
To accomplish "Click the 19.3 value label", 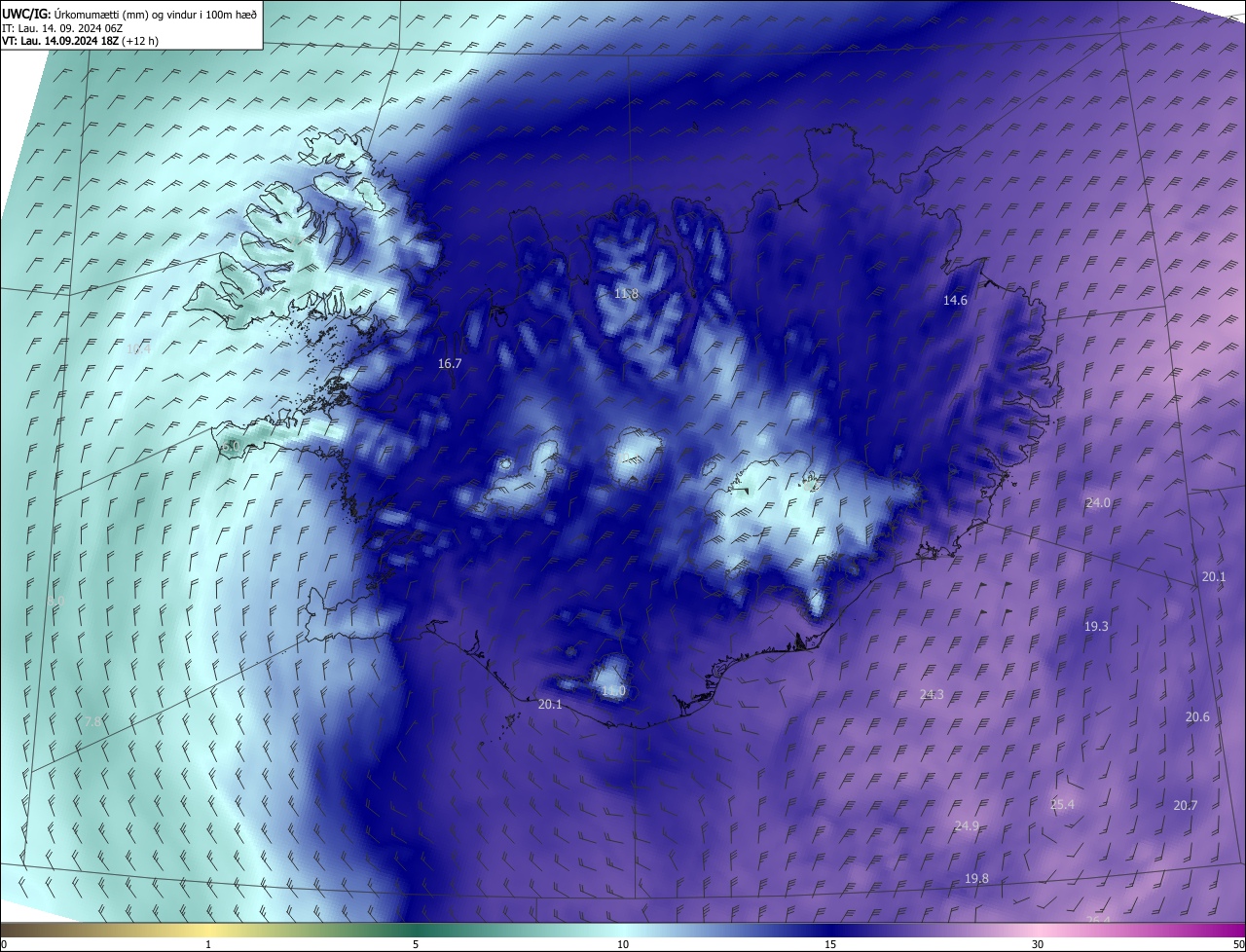I will coord(1096,627).
